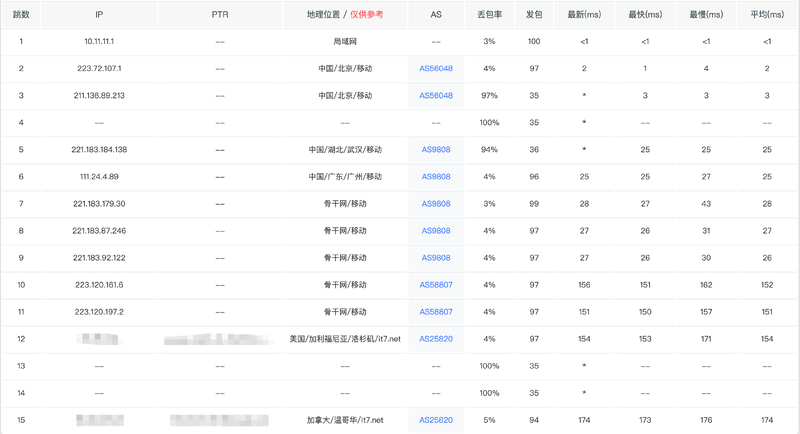Open AS9808 link for 111.24.4.89

click(436, 176)
